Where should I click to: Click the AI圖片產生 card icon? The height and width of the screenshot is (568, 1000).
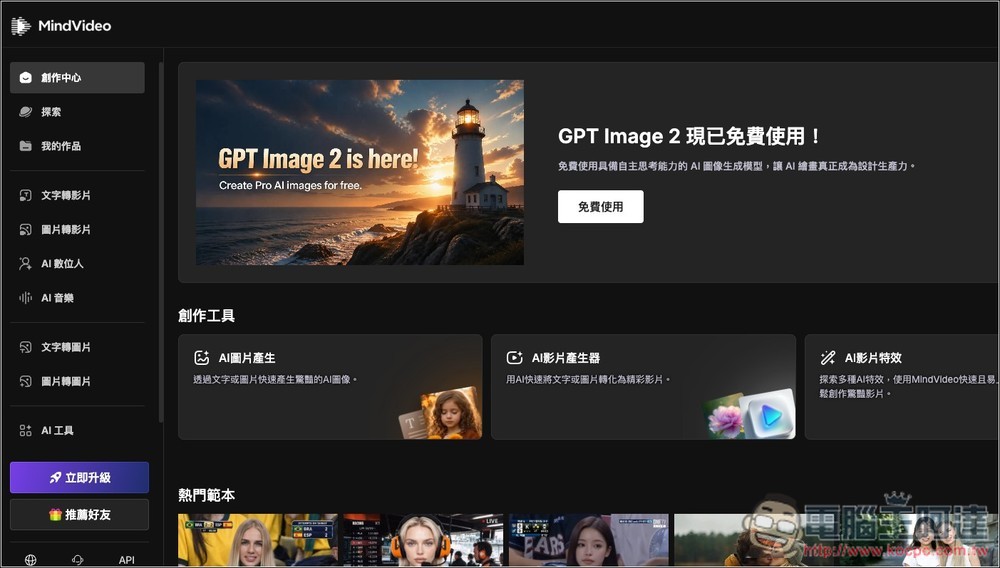pyautogui.click(x=202, y=358)
